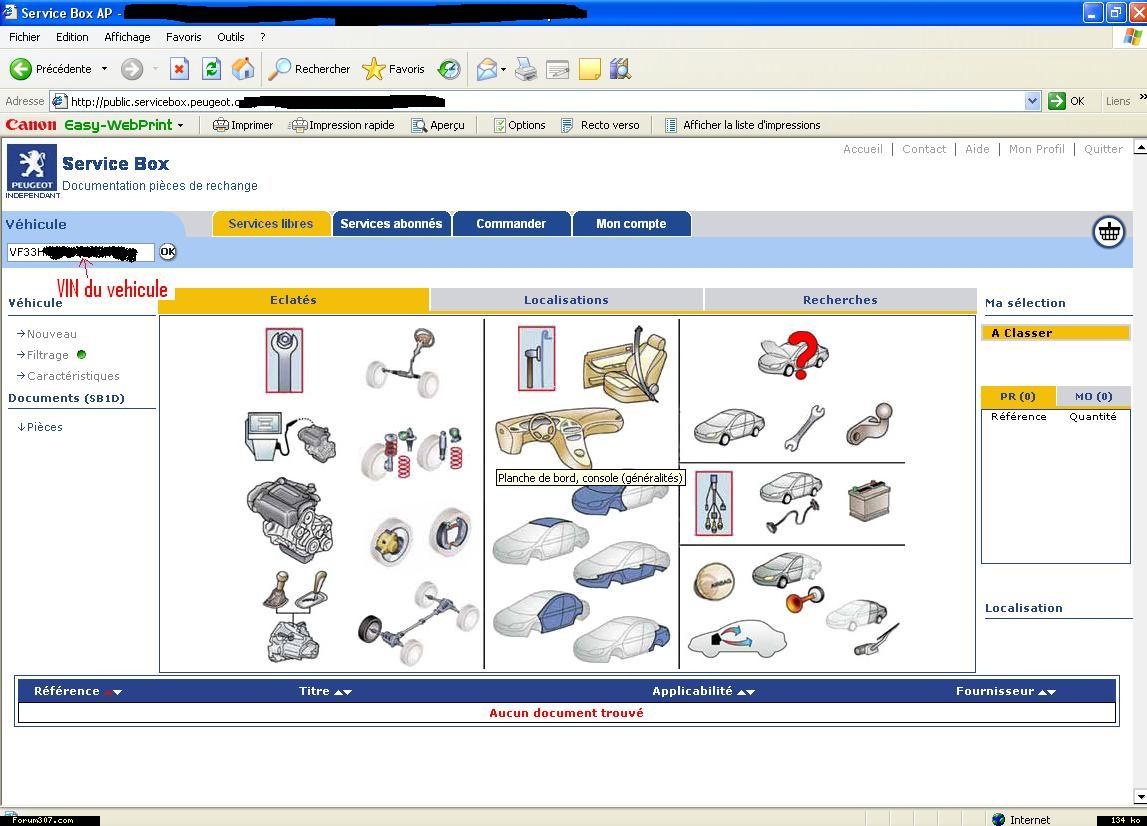This screenshot has width=1147, height=826.
Task: Open the shopping basket icon
Action: pos(1108,233)
